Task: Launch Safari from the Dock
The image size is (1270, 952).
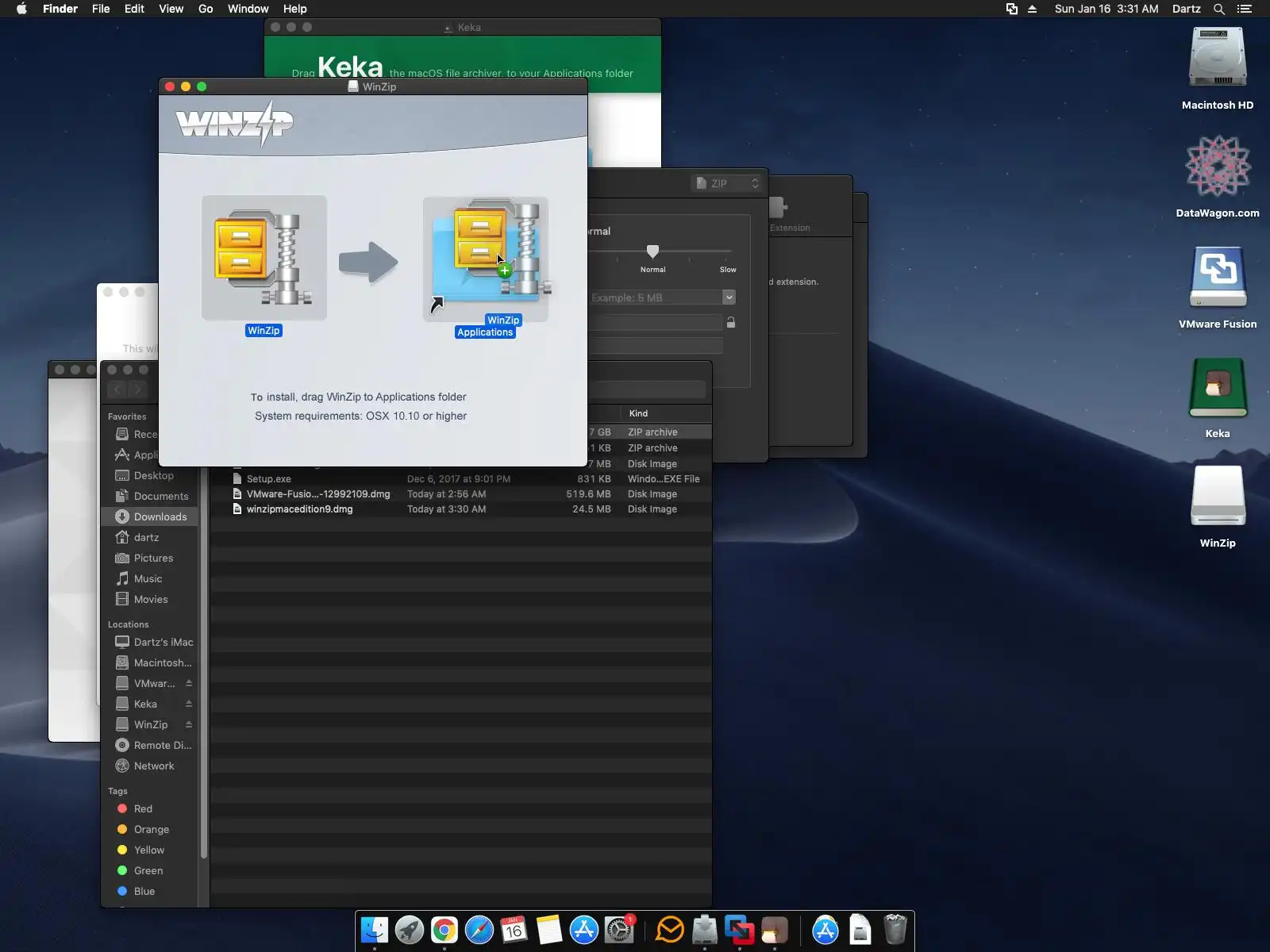Action: [479, 930]
